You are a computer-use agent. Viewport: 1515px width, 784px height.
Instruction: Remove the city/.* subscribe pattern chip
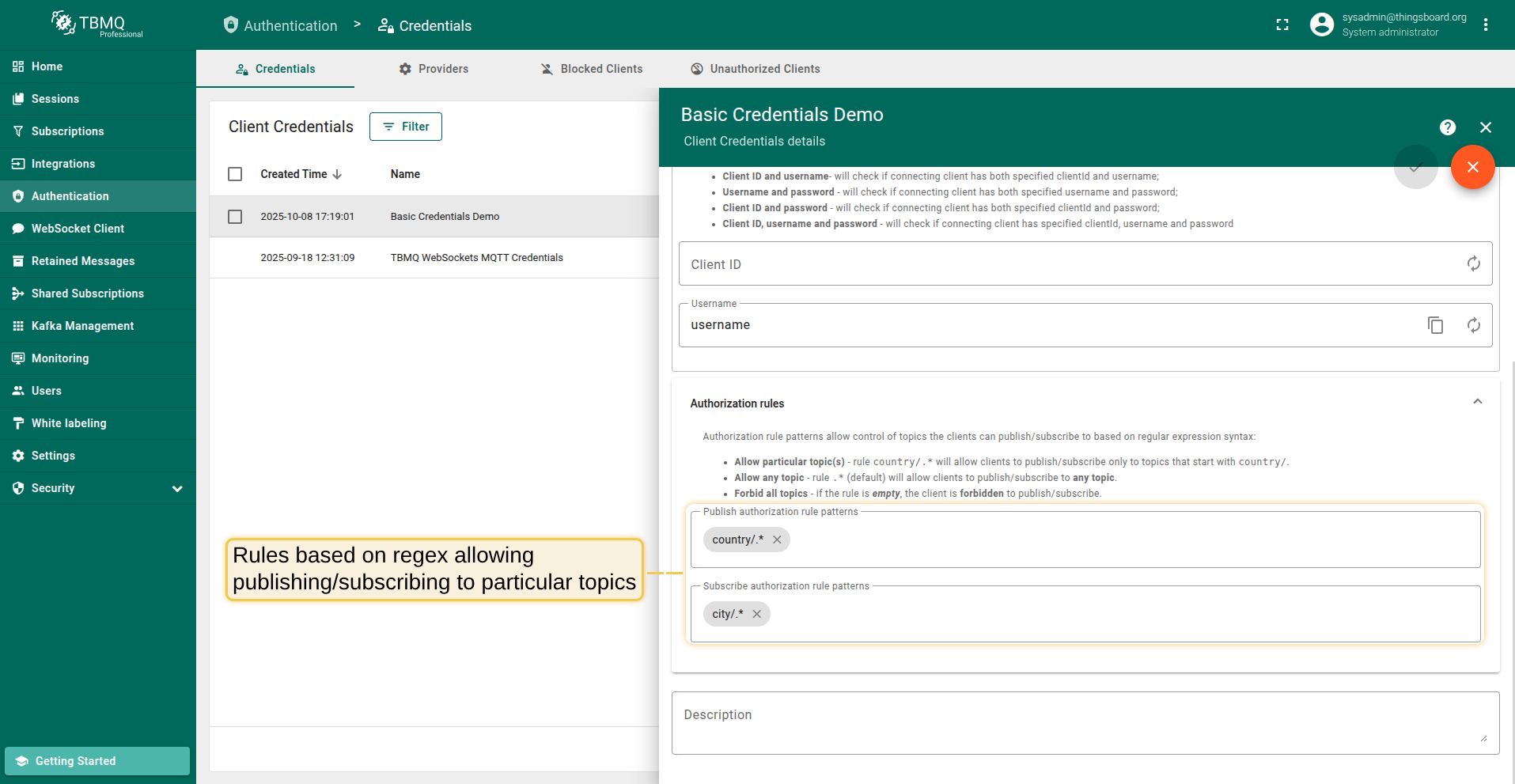756,614
